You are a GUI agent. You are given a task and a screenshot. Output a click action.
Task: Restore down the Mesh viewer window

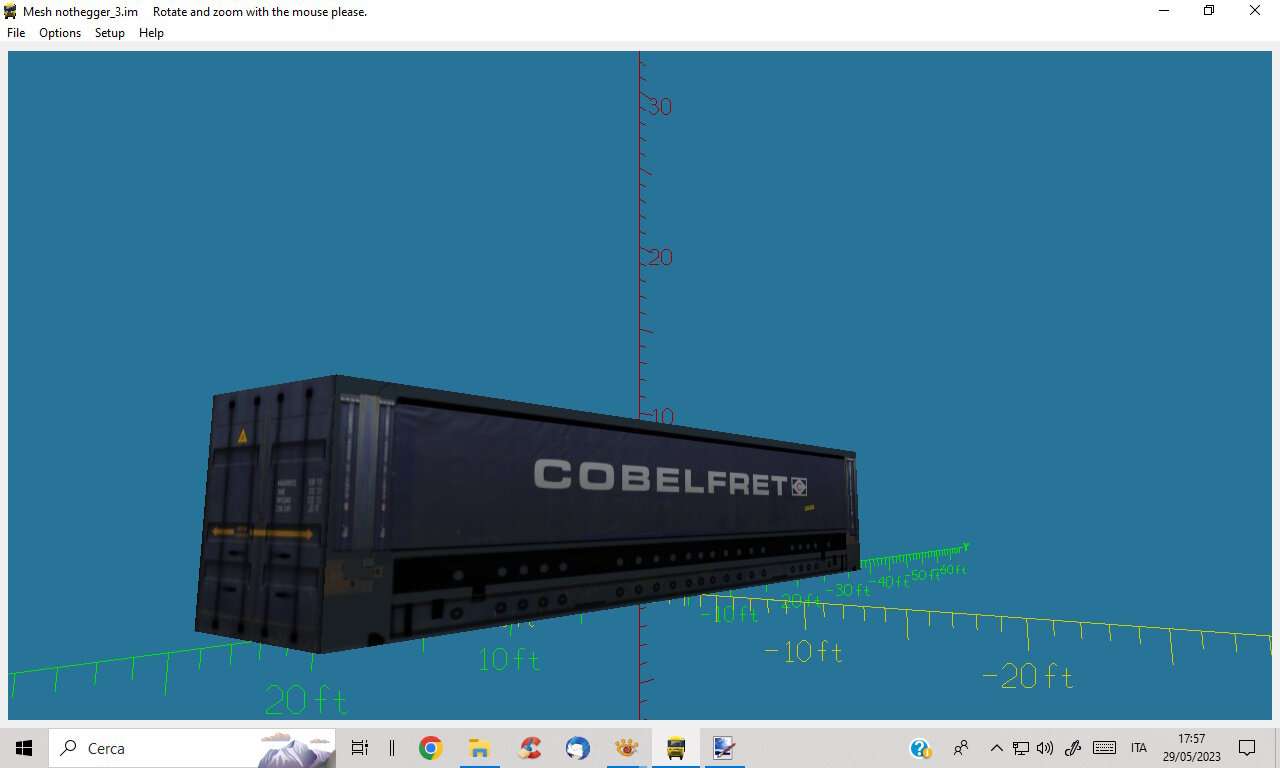click(1209, 11)
